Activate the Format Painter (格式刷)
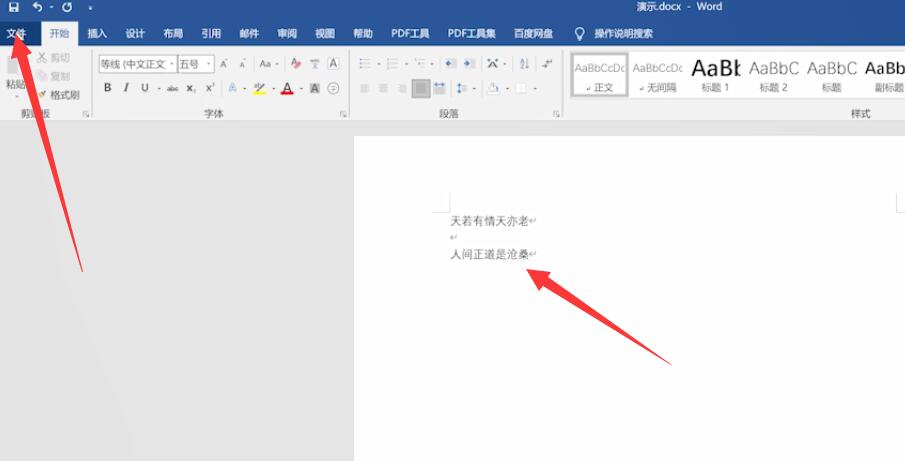Viewport: 905px width, 461px height. tap(58, 95)
